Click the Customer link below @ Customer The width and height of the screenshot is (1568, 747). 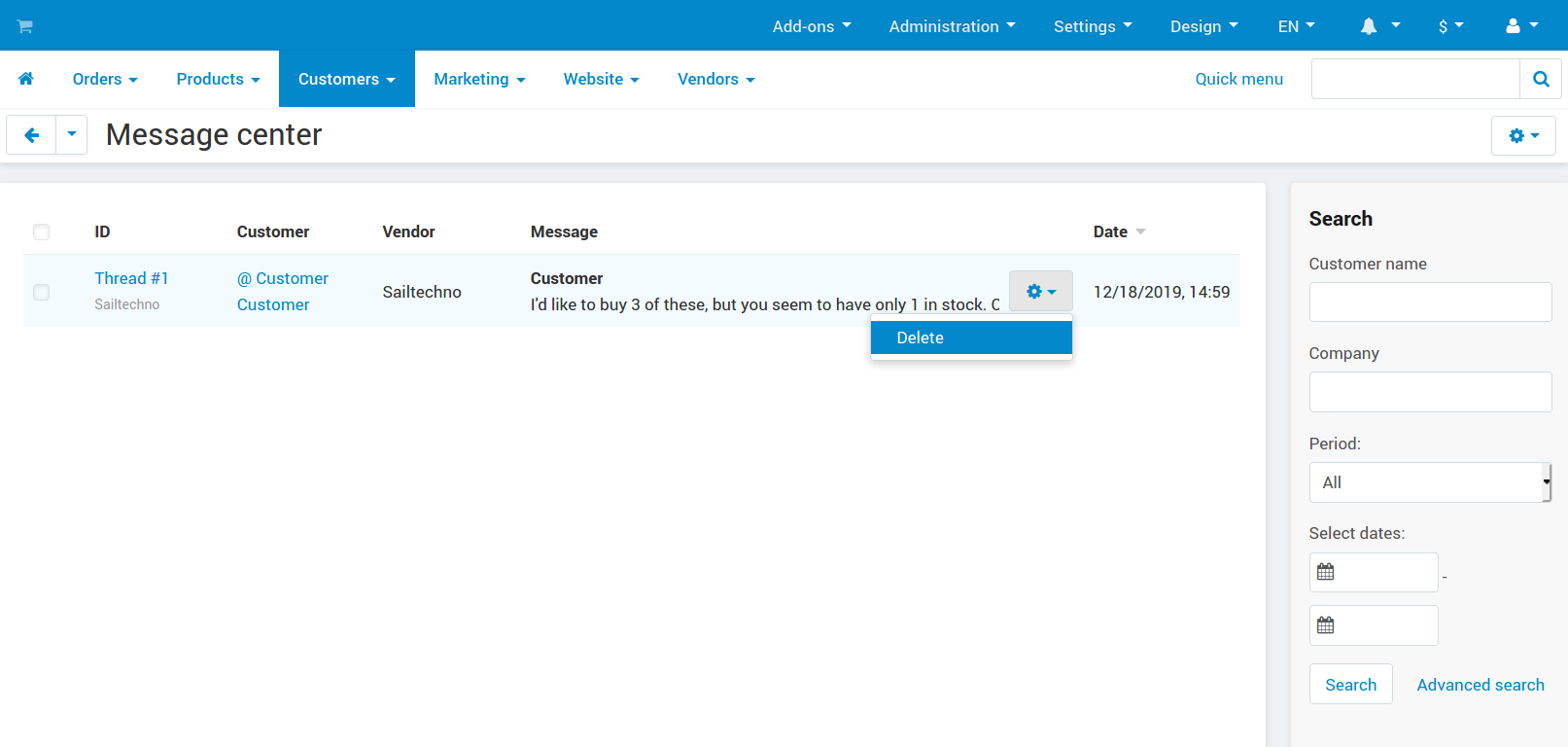(273, 304)
